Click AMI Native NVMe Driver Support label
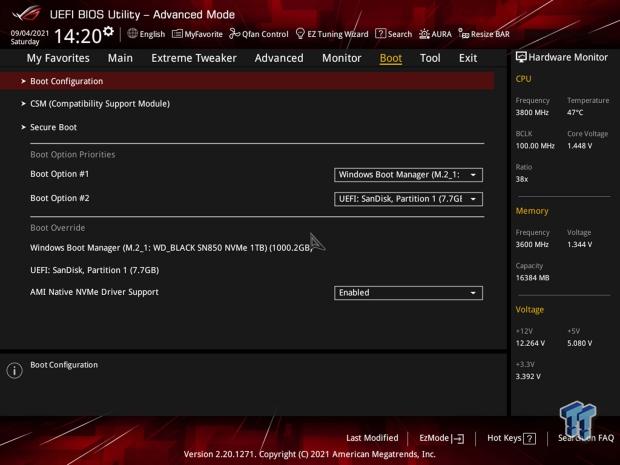The width and height of the screenshot is (620, 465). click(94, 292)
